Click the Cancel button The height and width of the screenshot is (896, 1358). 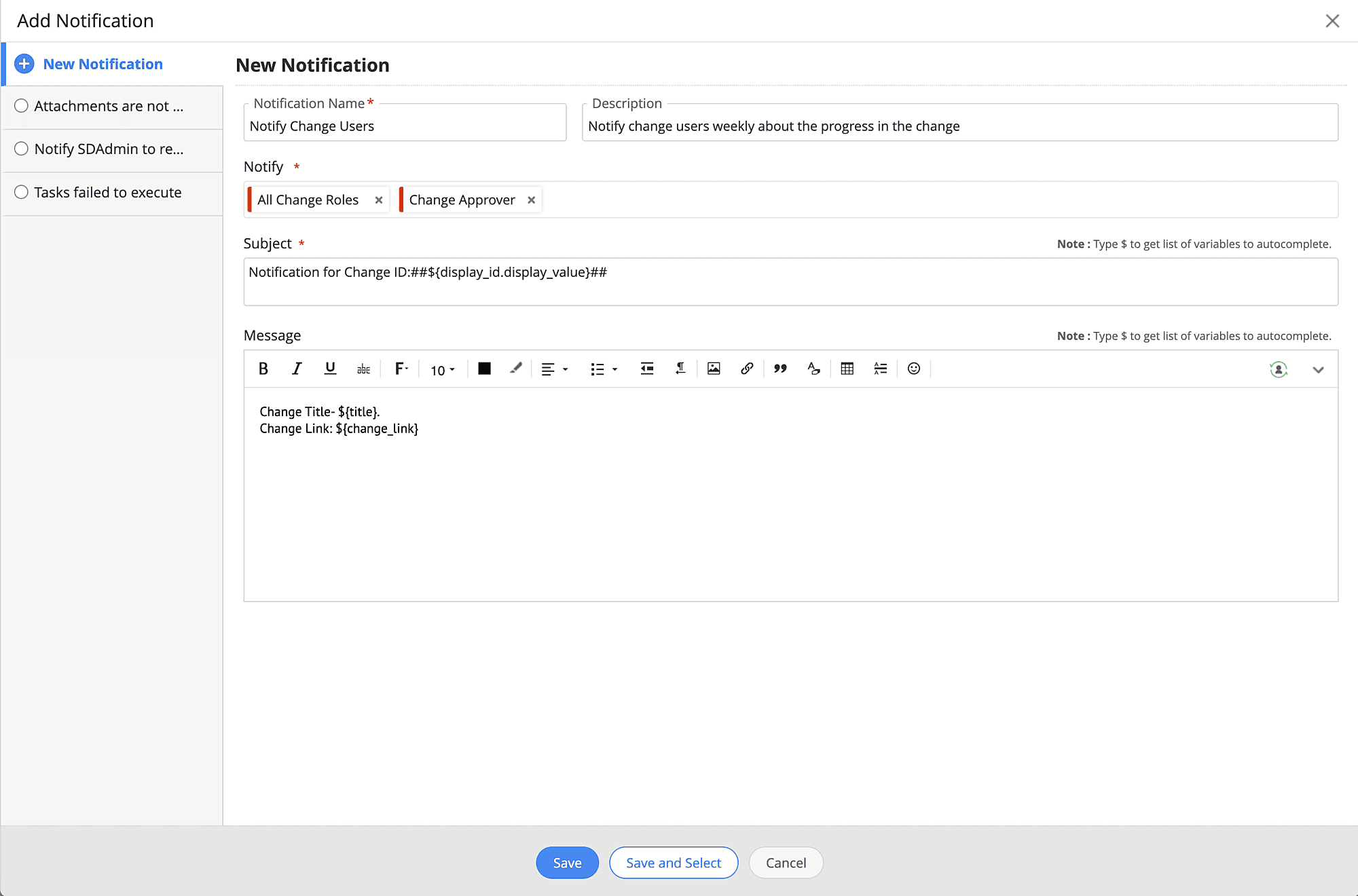[786, 863]
